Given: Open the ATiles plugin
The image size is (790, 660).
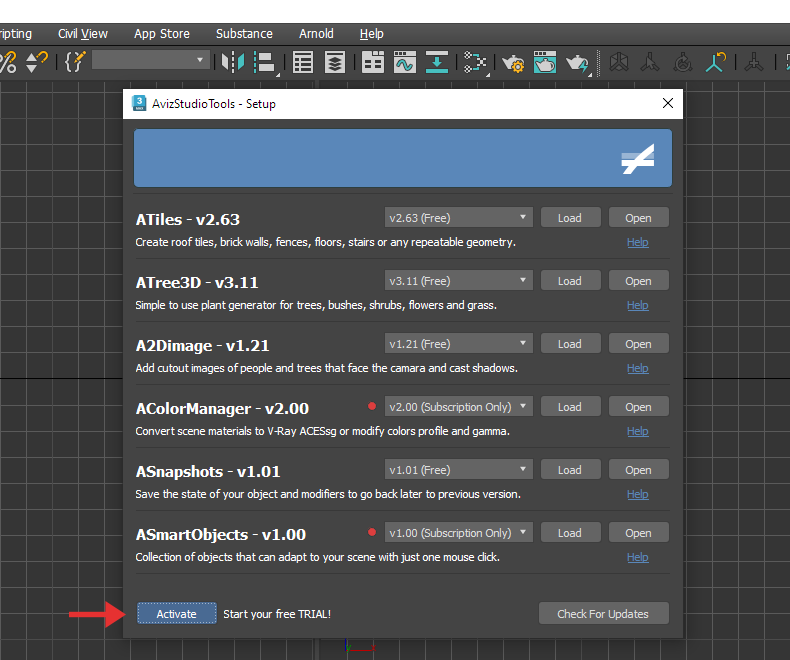Looking at the screenshot, I should (638, 218).
